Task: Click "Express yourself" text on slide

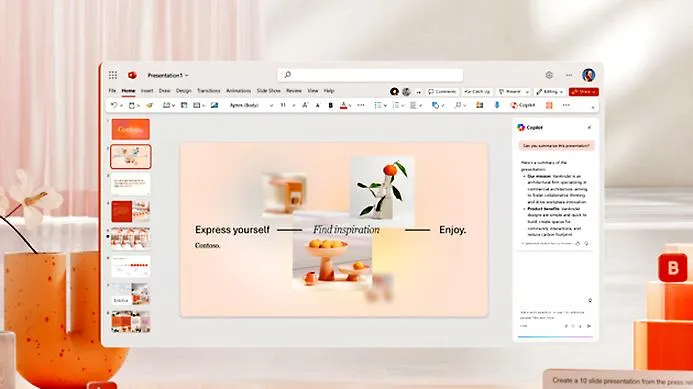Action: pyautogui.click(x=232, y=230)
